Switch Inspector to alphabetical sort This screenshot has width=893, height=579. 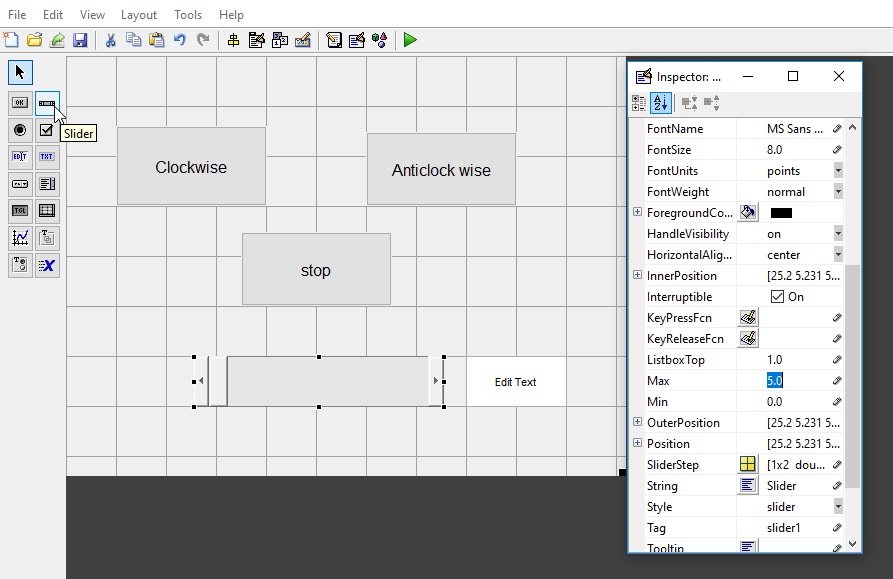(661, 103)
